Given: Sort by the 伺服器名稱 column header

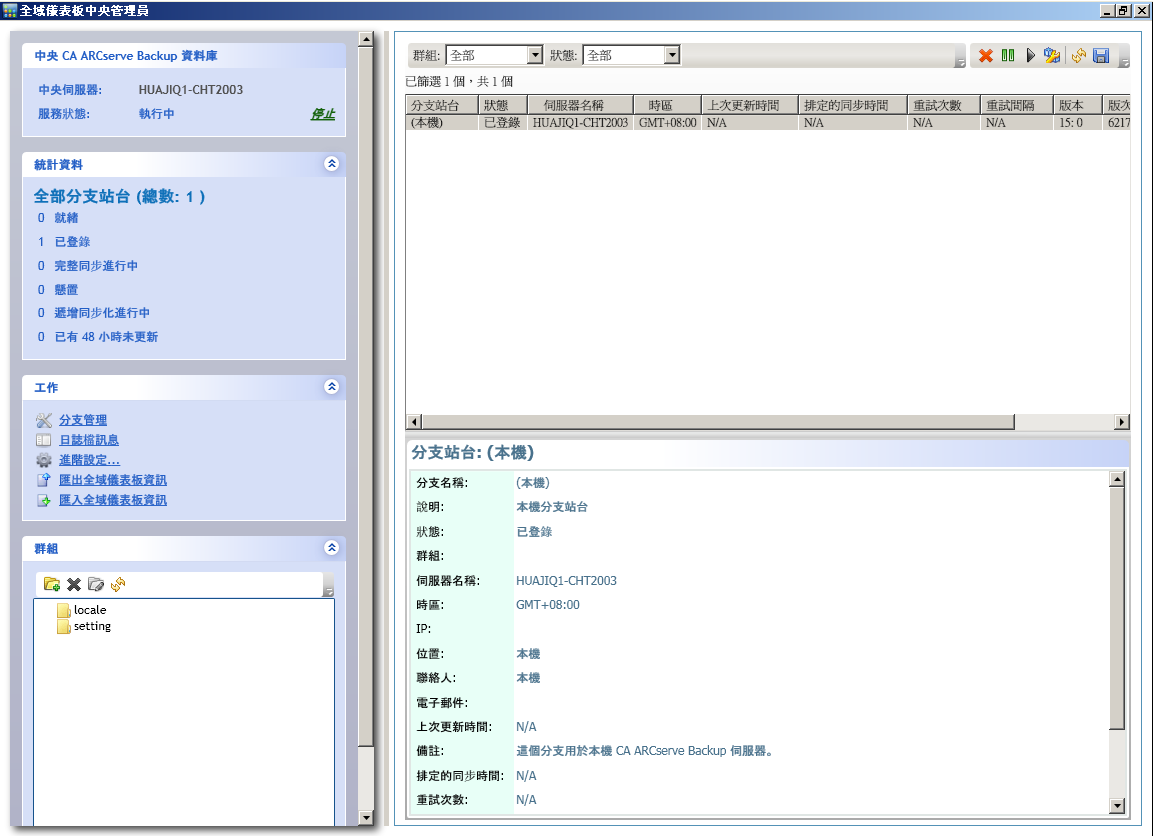Looking at the screenshot, I should (580, 105).
